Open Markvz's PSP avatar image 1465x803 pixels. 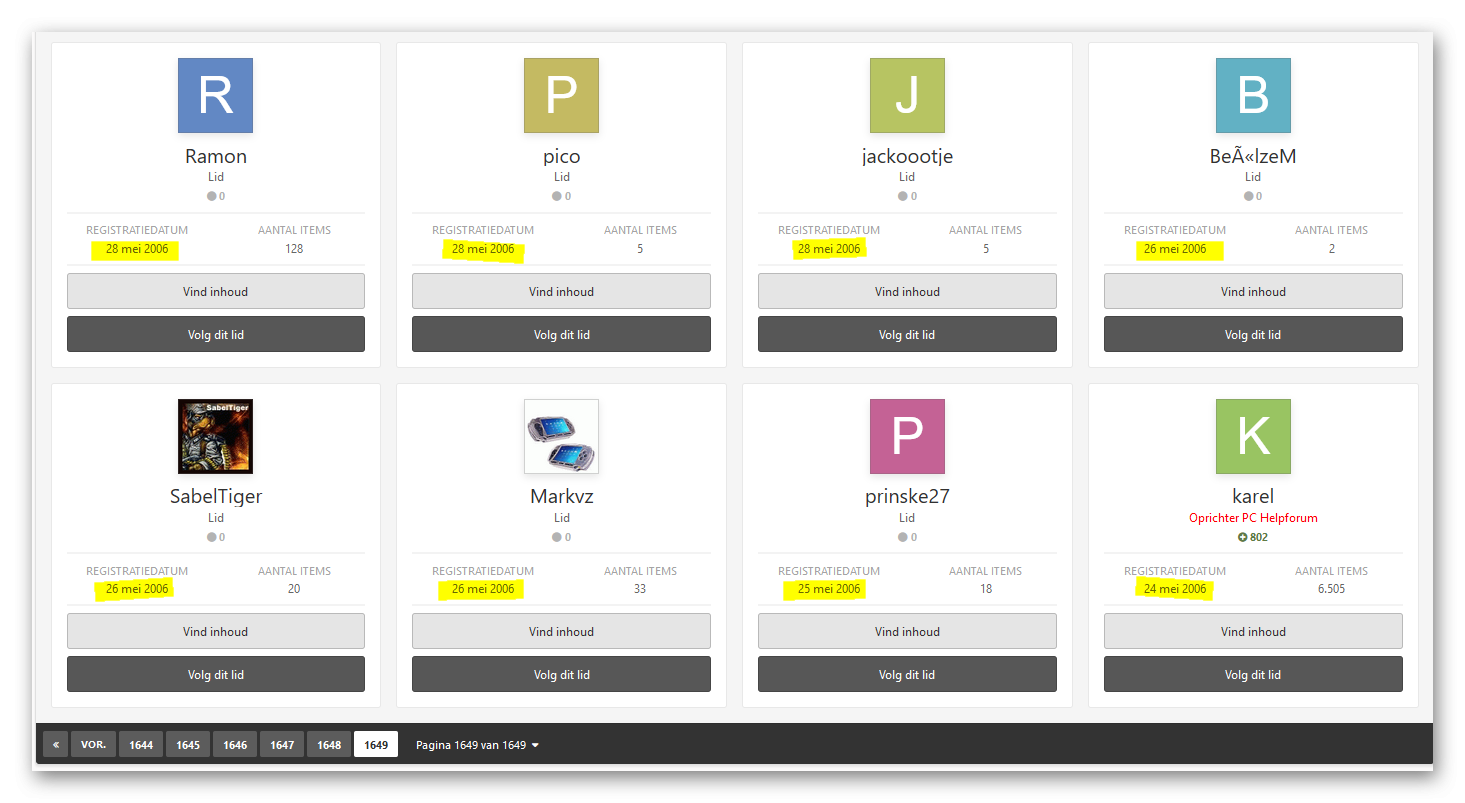561,436
